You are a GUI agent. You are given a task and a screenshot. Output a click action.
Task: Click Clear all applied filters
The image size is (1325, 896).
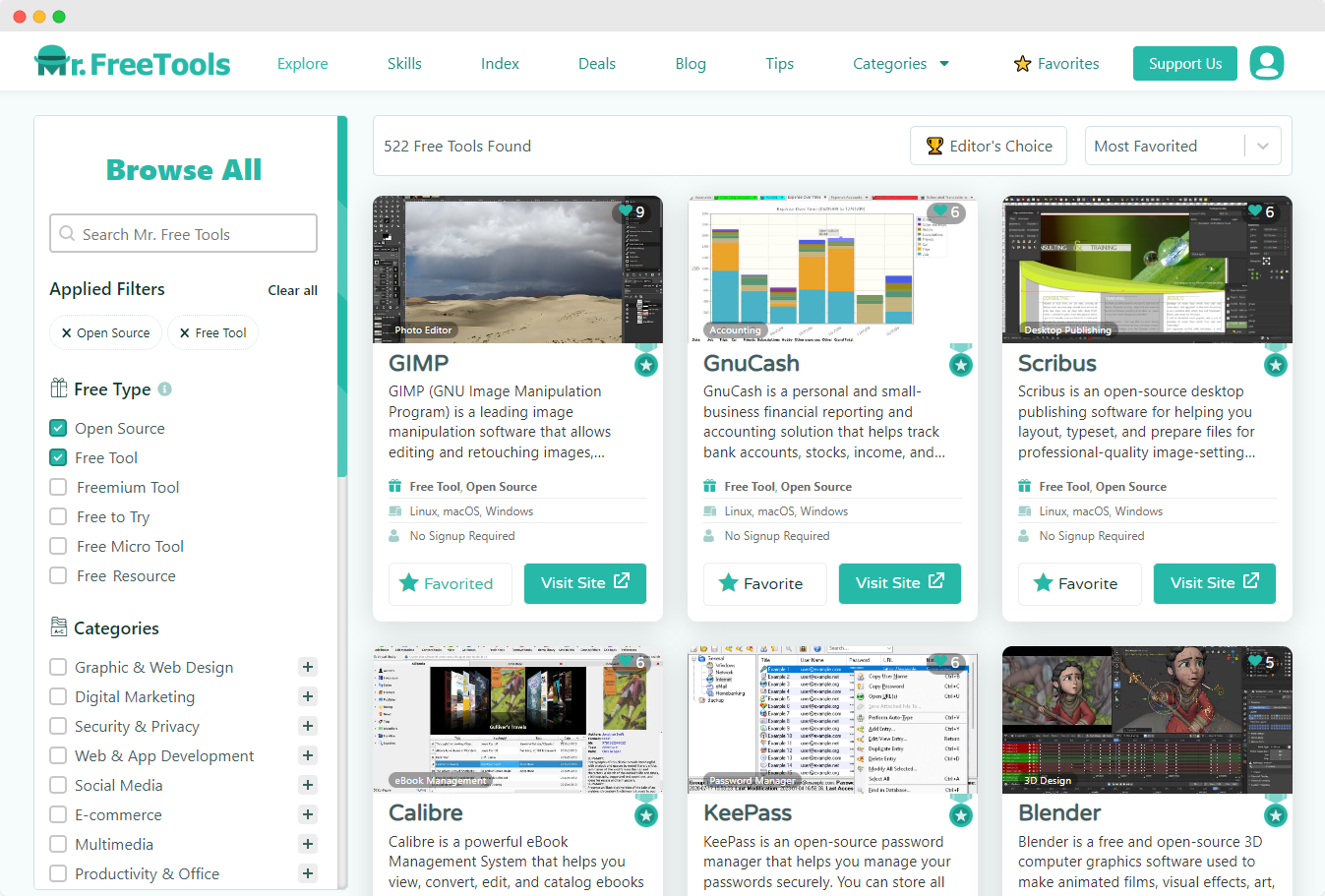pos(292,290)
